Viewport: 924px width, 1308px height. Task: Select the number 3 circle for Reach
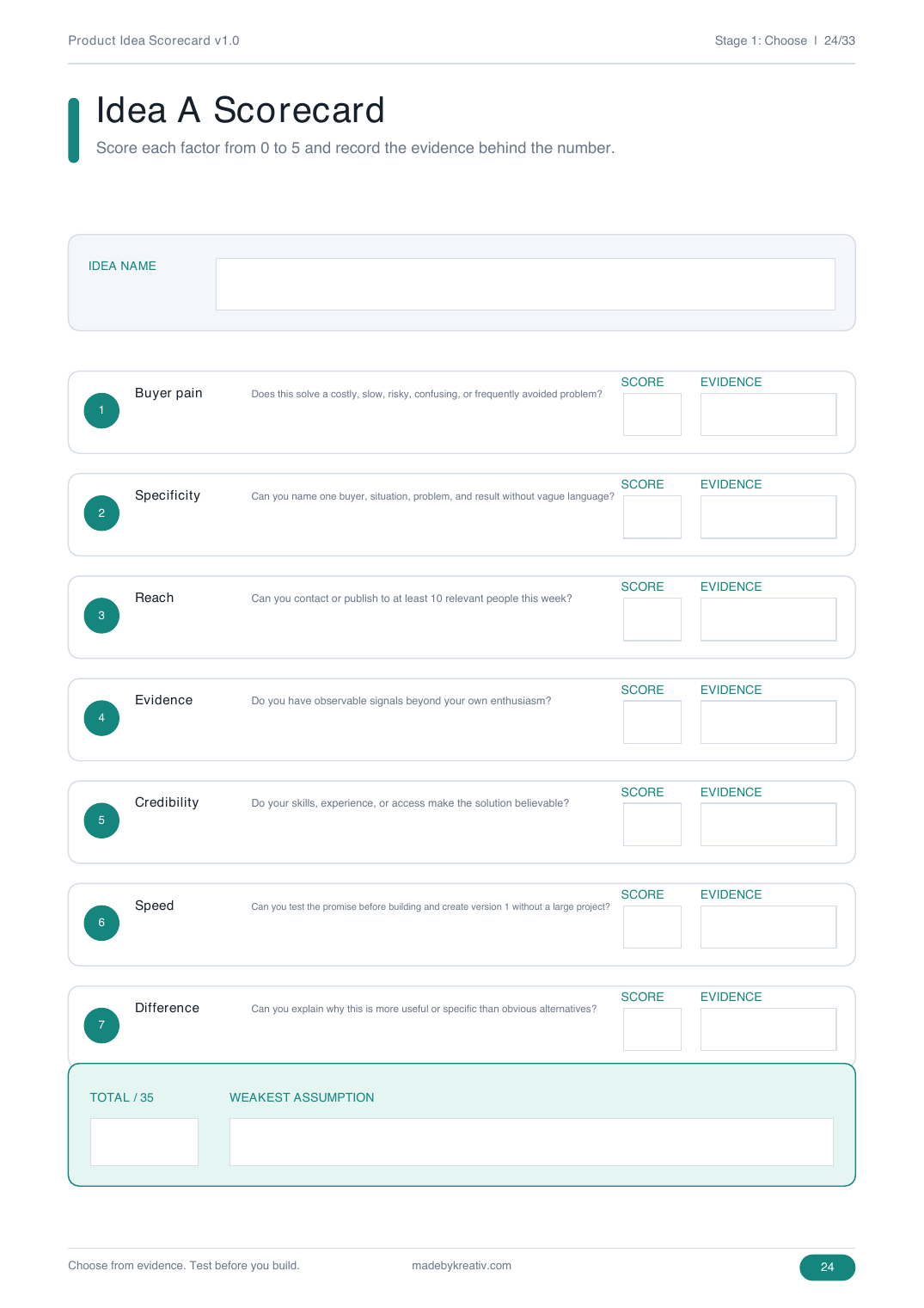click(x=101, y=615)
